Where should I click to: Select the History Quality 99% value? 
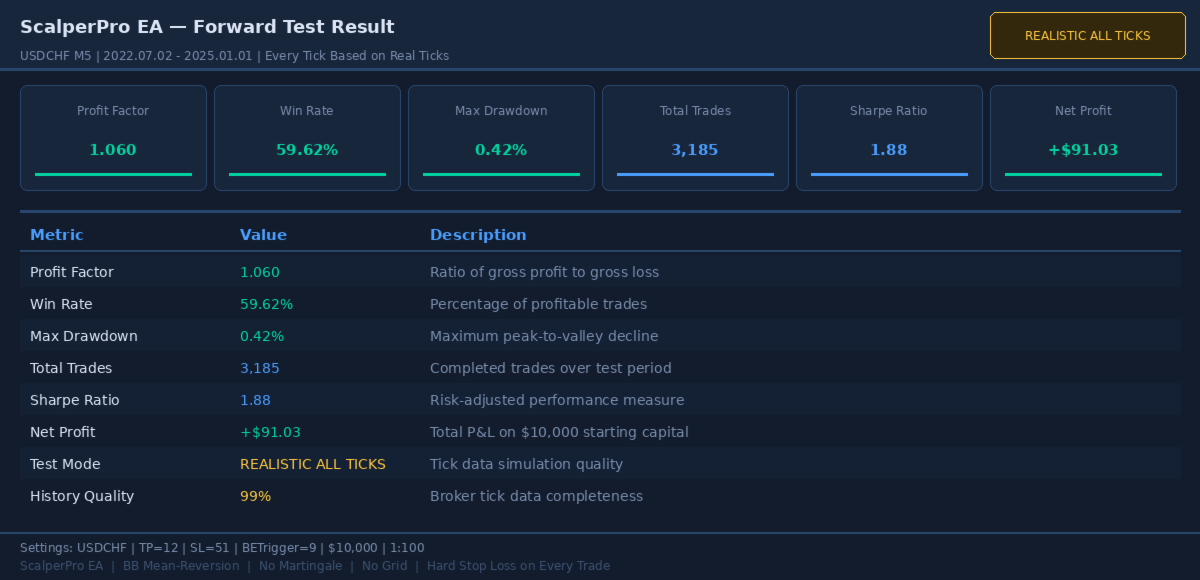(x=255, y=496)
